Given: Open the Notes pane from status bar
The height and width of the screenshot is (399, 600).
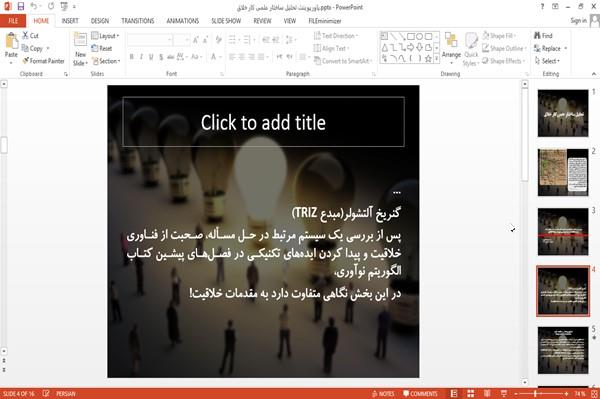Looking at the screenshot, I should (x=383, y=394).
